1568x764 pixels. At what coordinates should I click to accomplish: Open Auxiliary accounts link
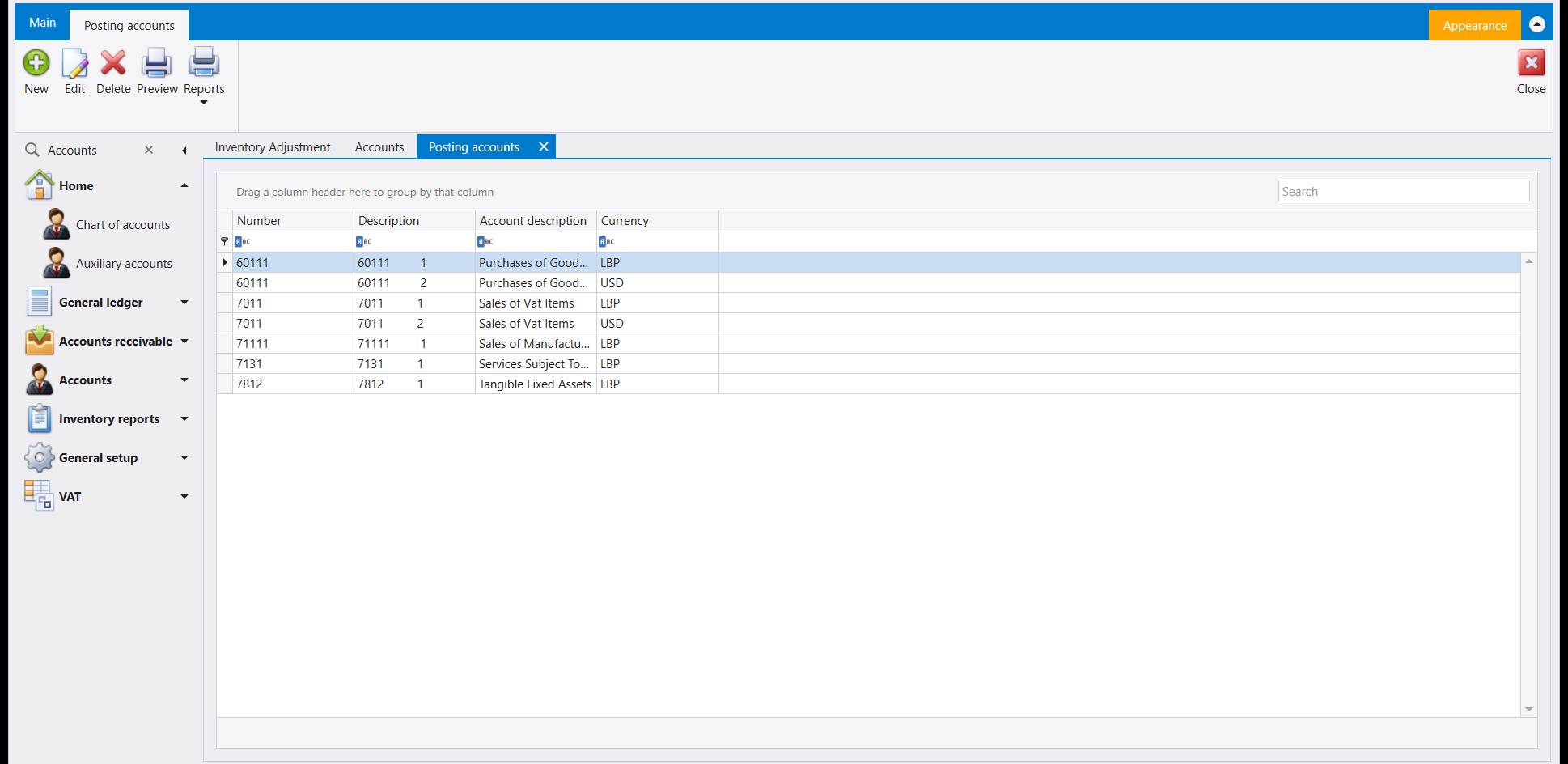coord(124,264)
